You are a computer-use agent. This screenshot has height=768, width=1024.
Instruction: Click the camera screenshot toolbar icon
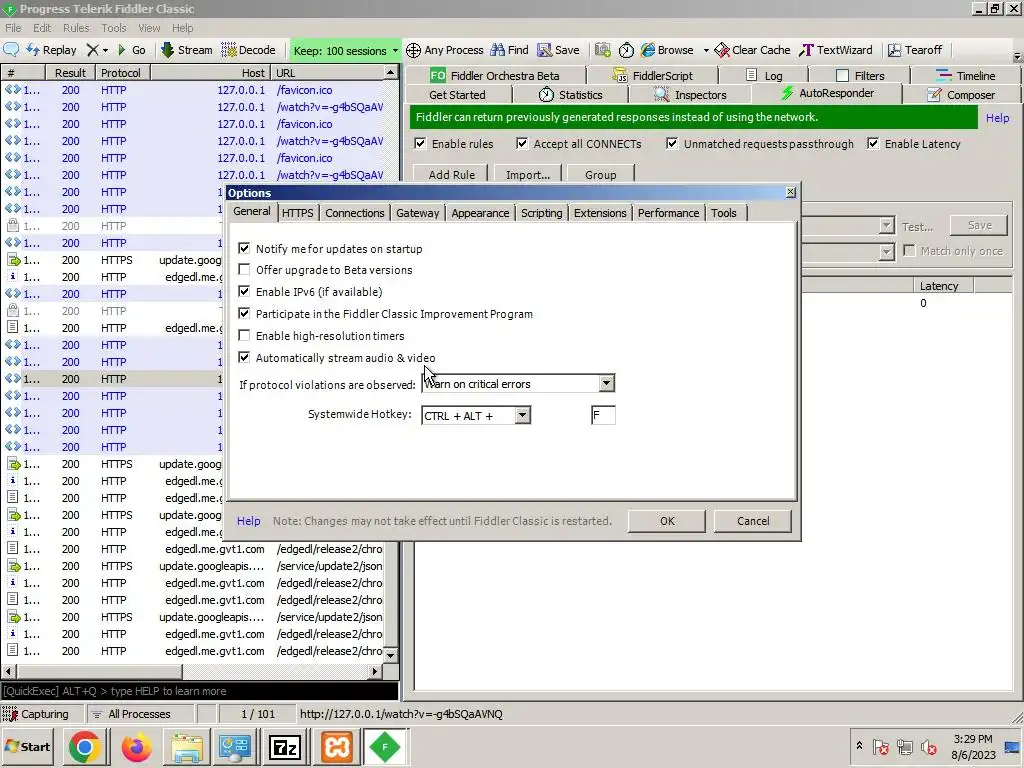pyautogui.click(x=602, y=50)
